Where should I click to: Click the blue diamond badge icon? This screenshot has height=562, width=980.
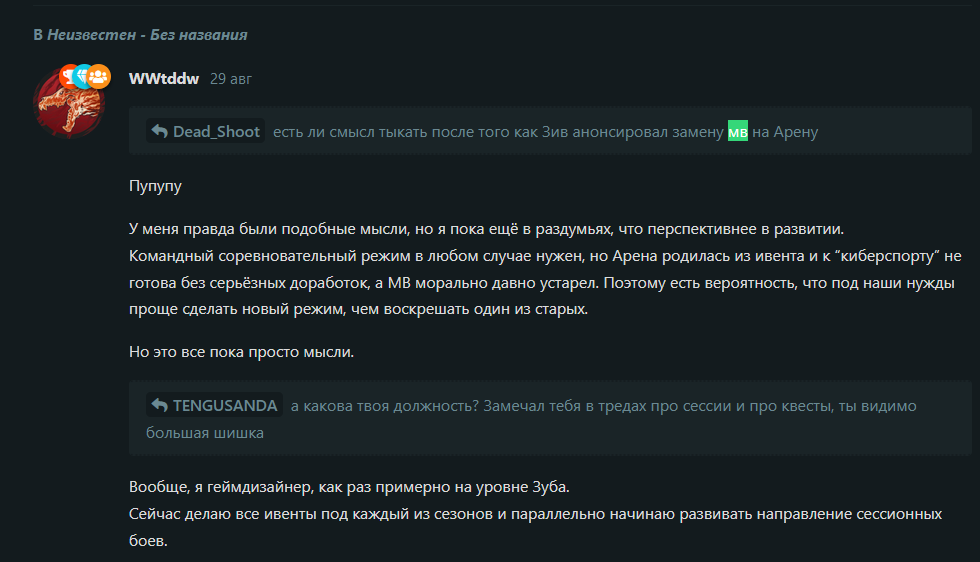(82, 76)
